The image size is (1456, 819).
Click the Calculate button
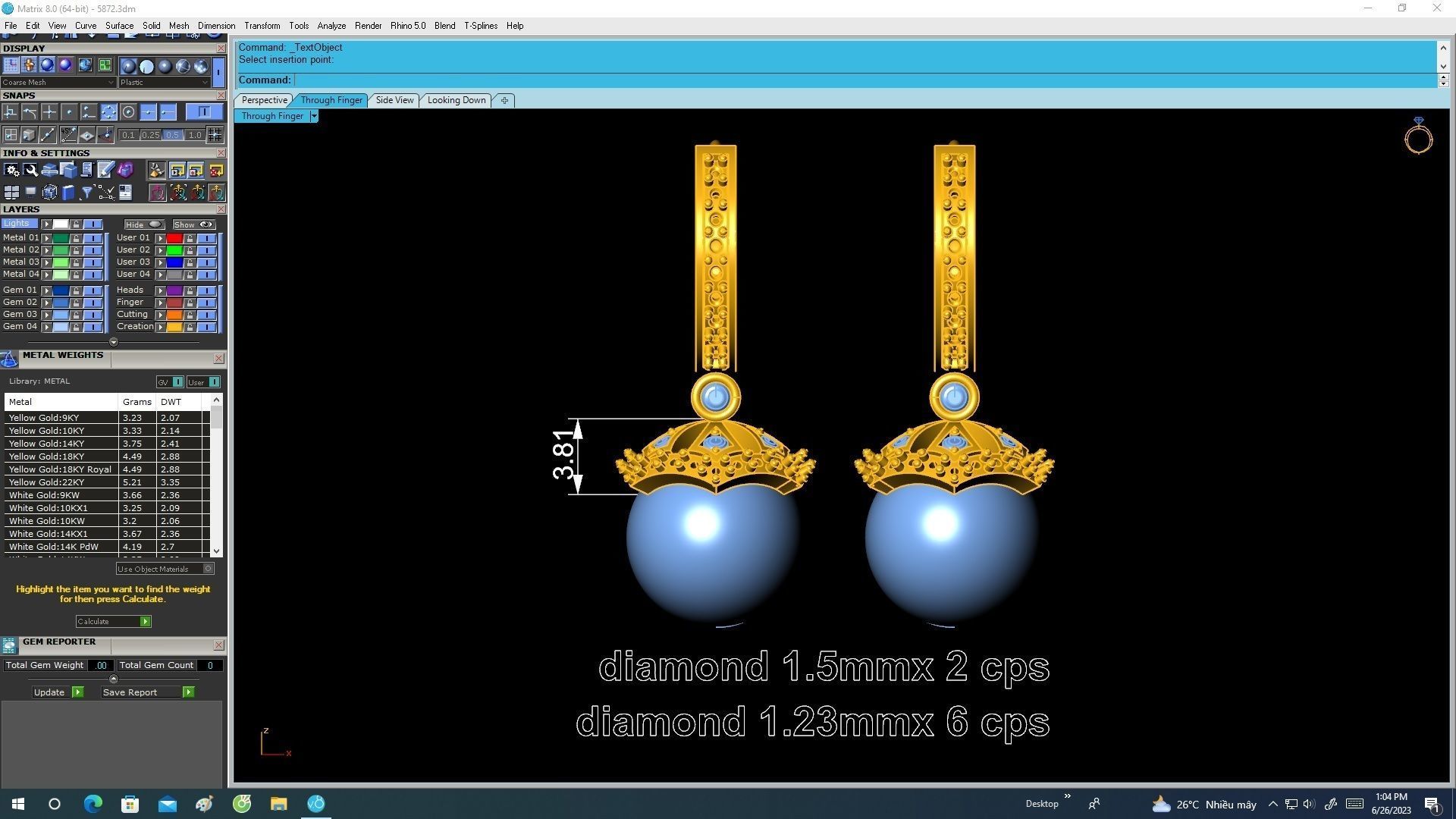pos(114,622)
